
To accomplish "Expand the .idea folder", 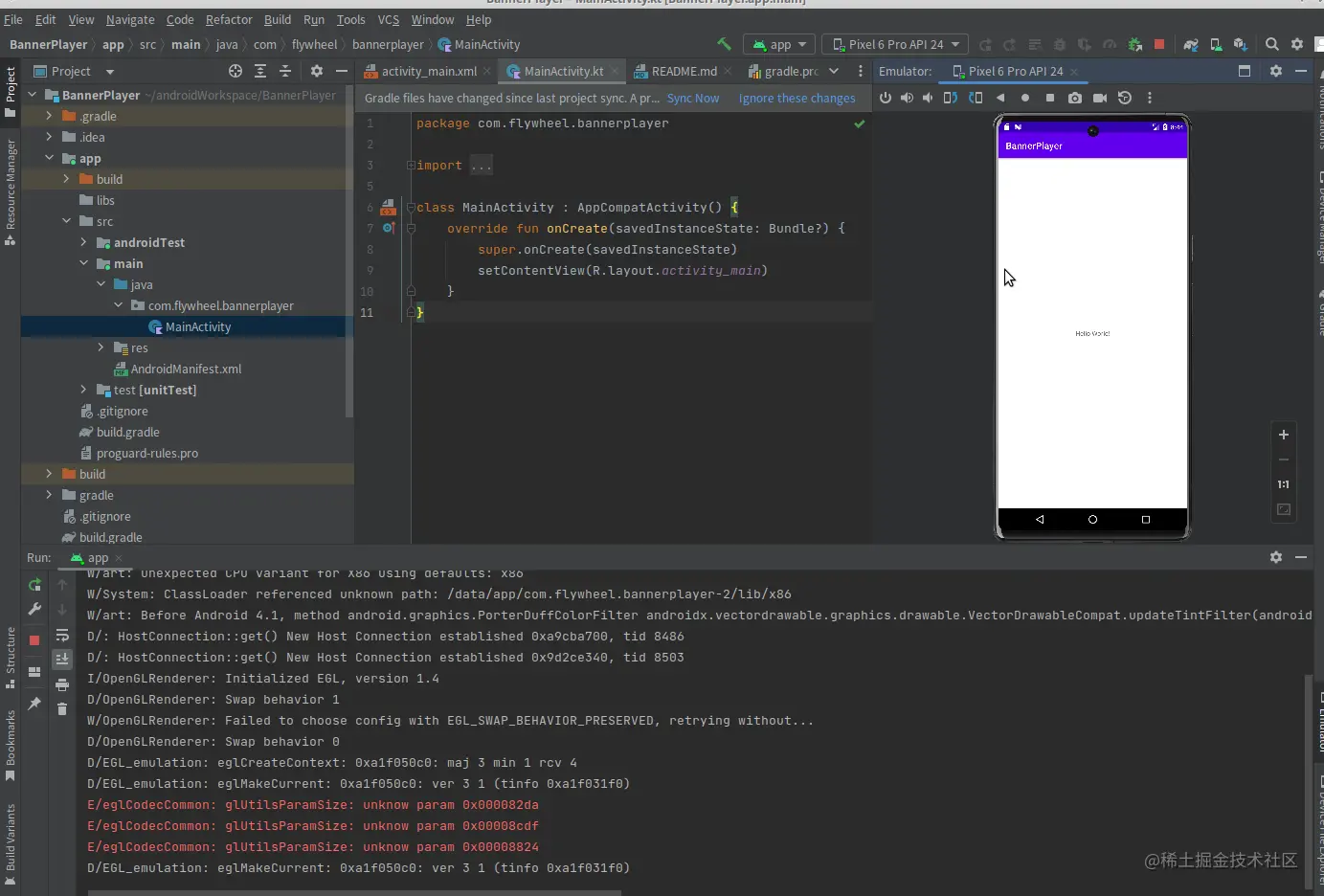I will [x=49, y=137].
